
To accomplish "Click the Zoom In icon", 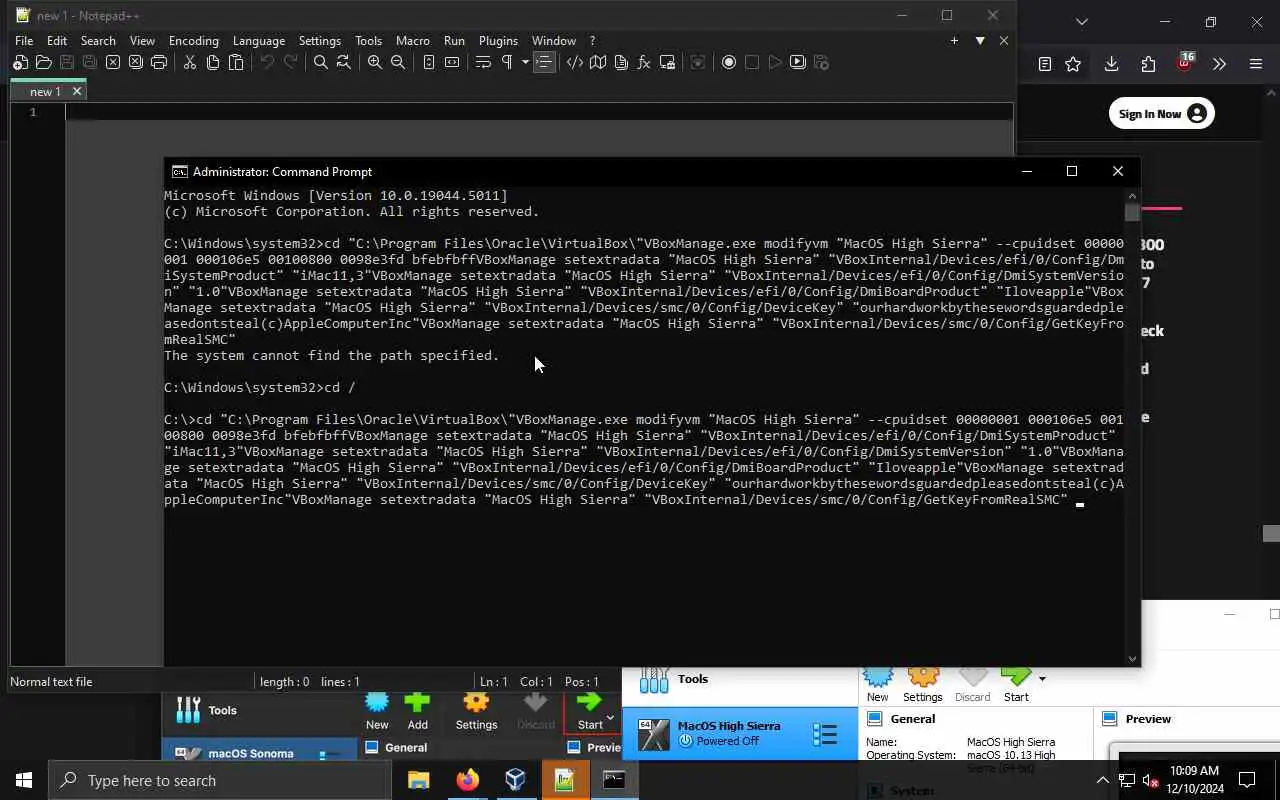I will 374,62.
